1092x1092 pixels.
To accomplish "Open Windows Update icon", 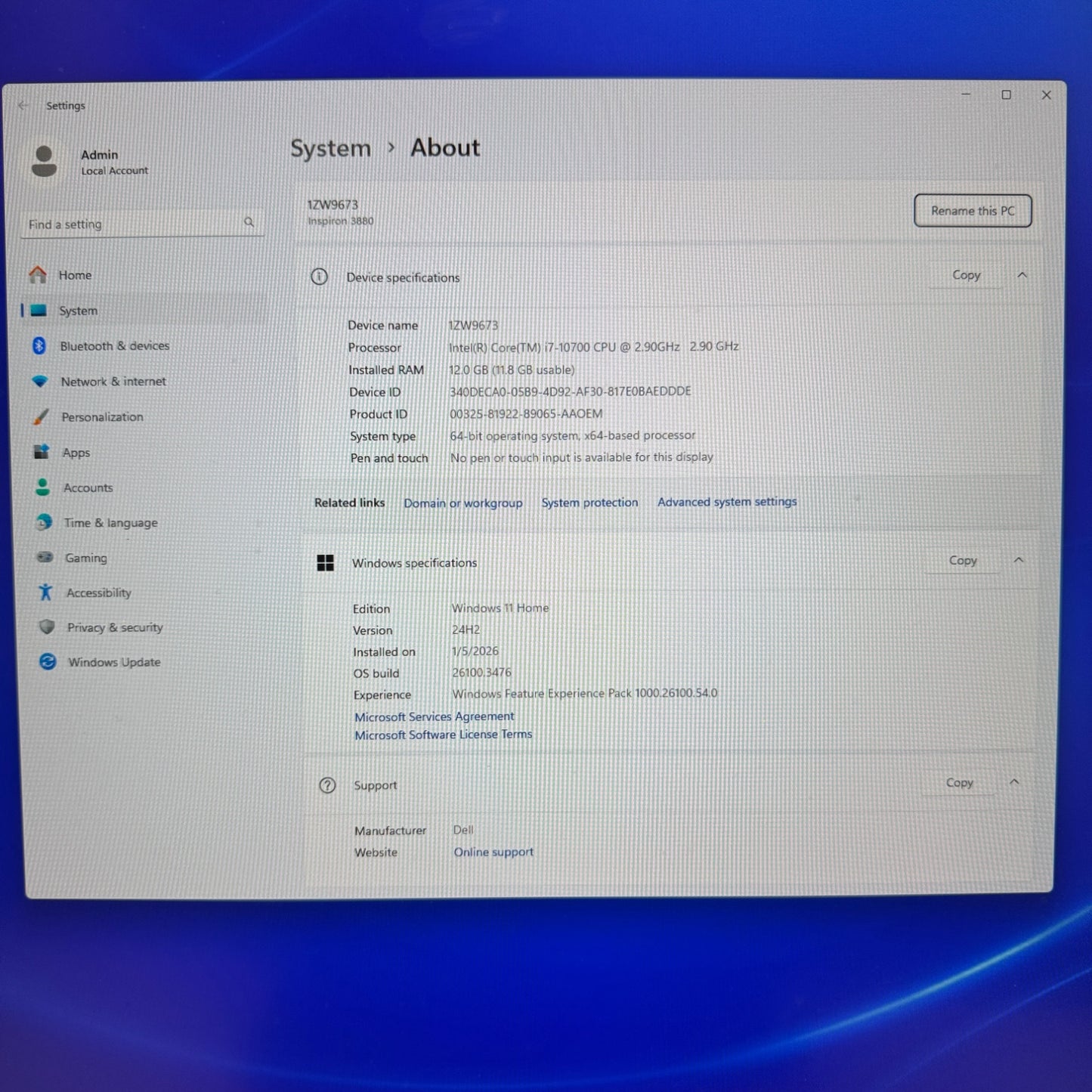I will 48,662.
